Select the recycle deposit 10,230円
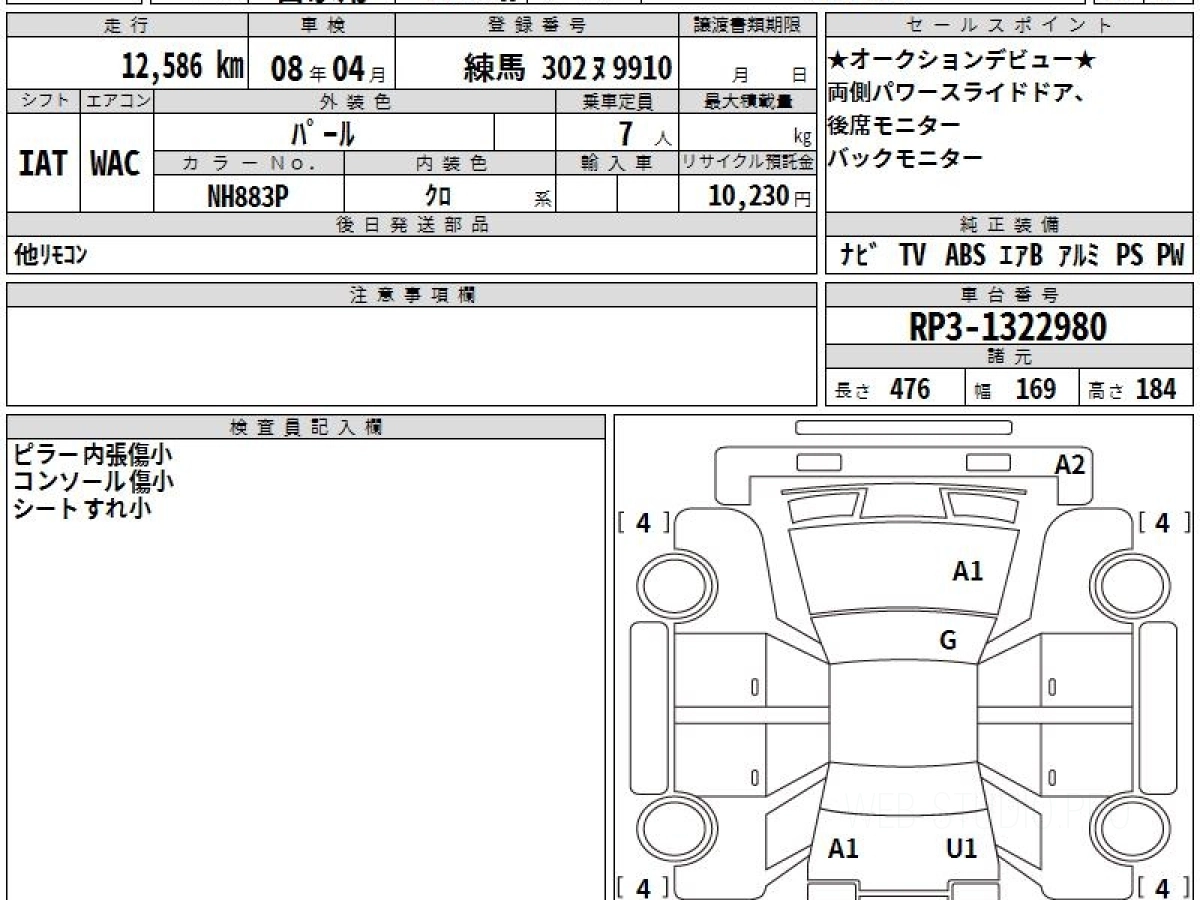 [x=759, y=196]
